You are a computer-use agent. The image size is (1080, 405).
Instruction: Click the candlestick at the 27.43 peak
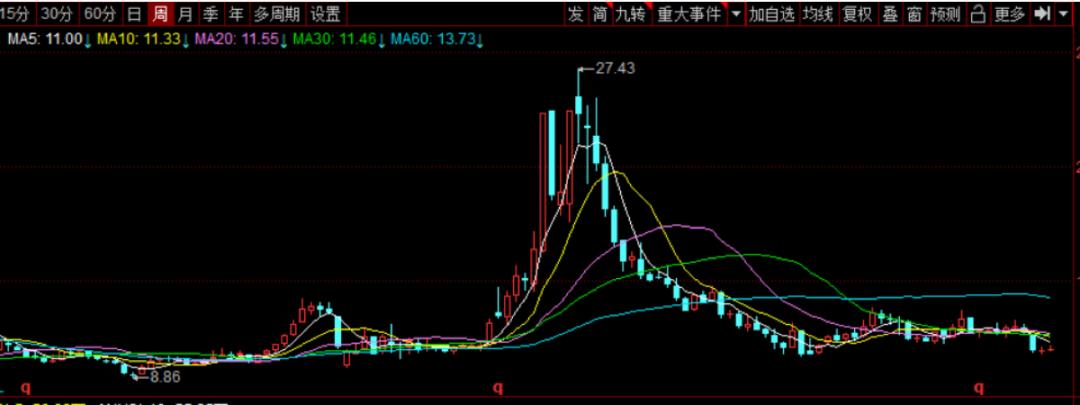[x=579, y=103]
